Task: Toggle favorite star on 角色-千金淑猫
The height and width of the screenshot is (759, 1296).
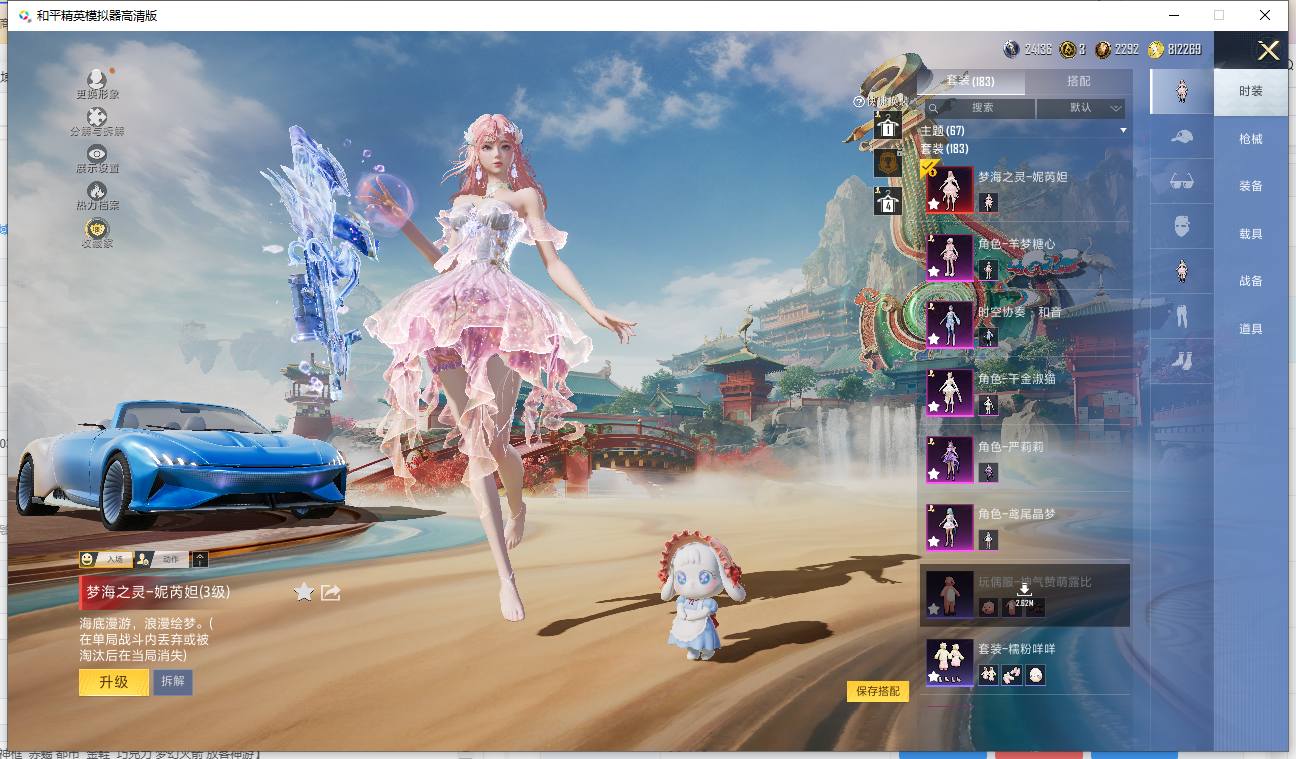Action: 934,406
